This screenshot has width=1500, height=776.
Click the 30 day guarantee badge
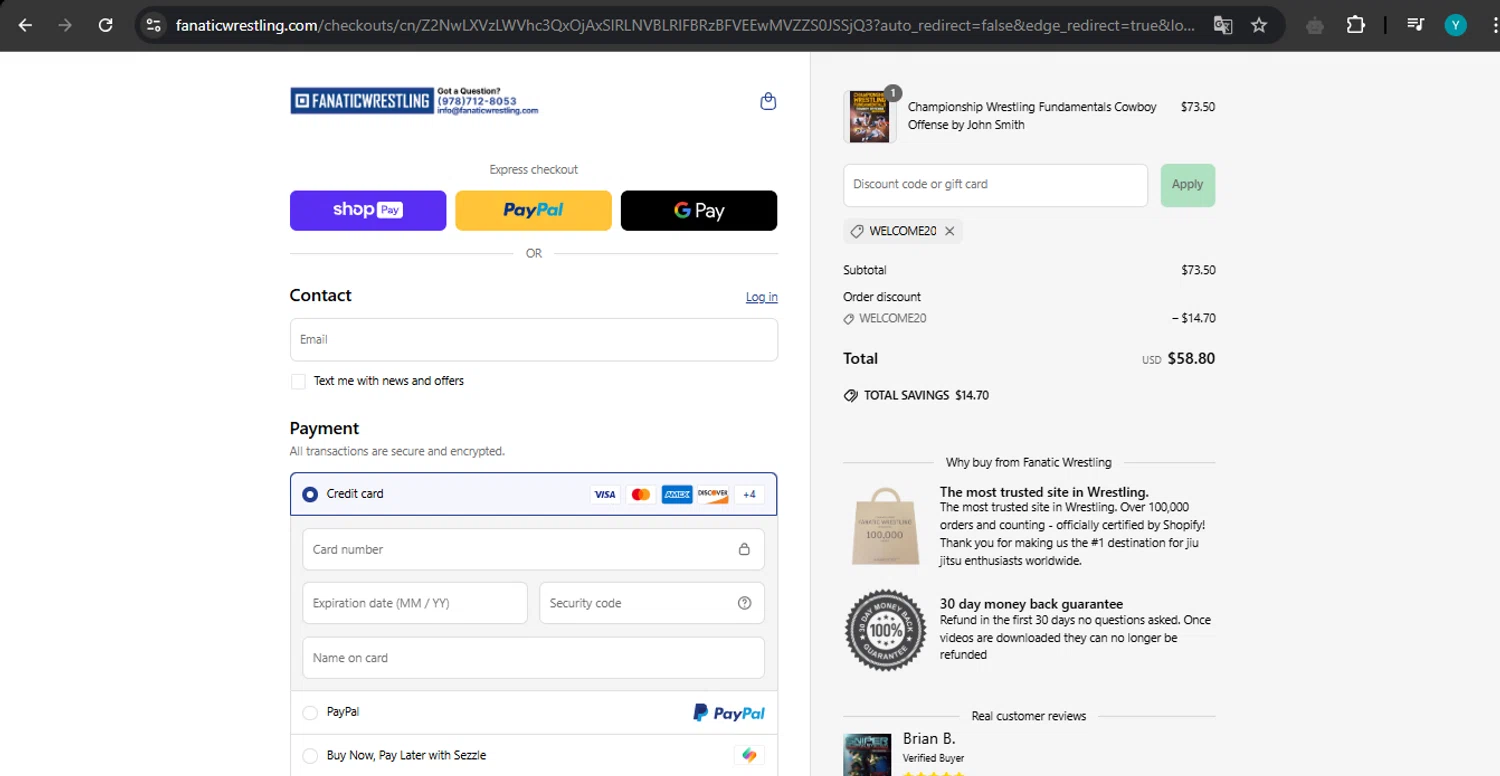[885, 630]
